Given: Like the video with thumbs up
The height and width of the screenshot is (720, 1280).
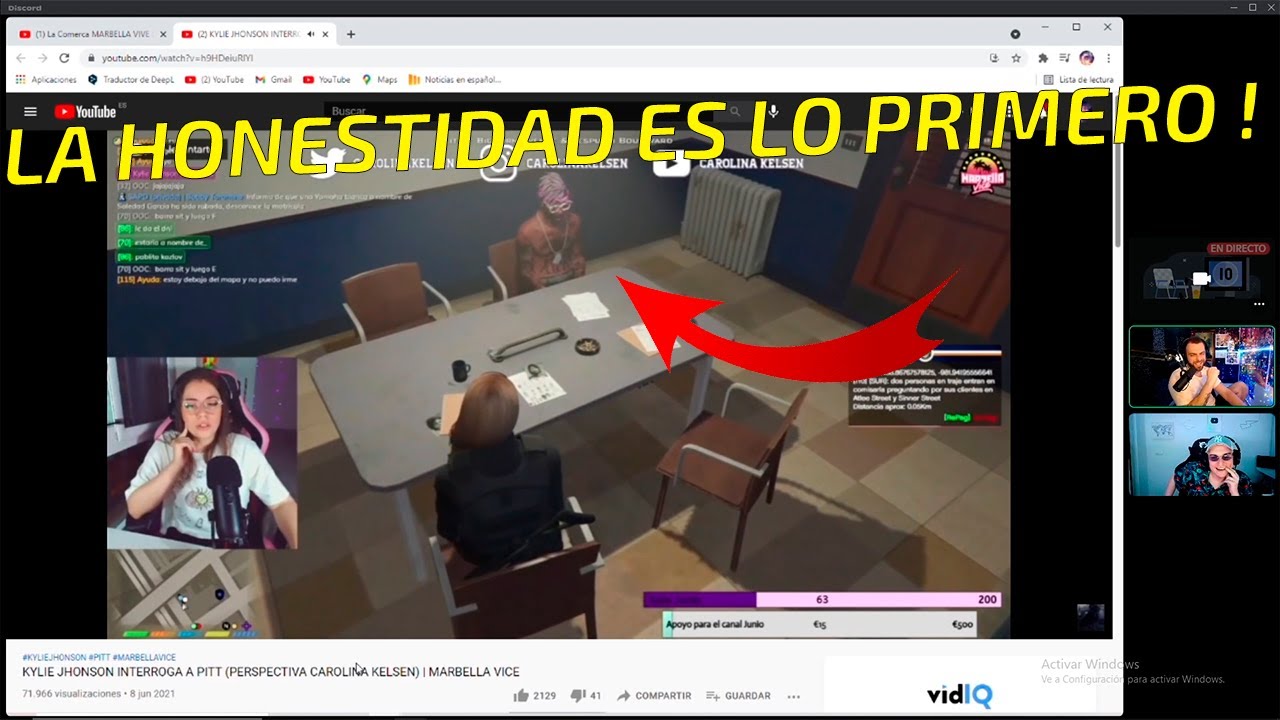Looking at the screenshot, I should pyautogui.click(x=534, y=695).
